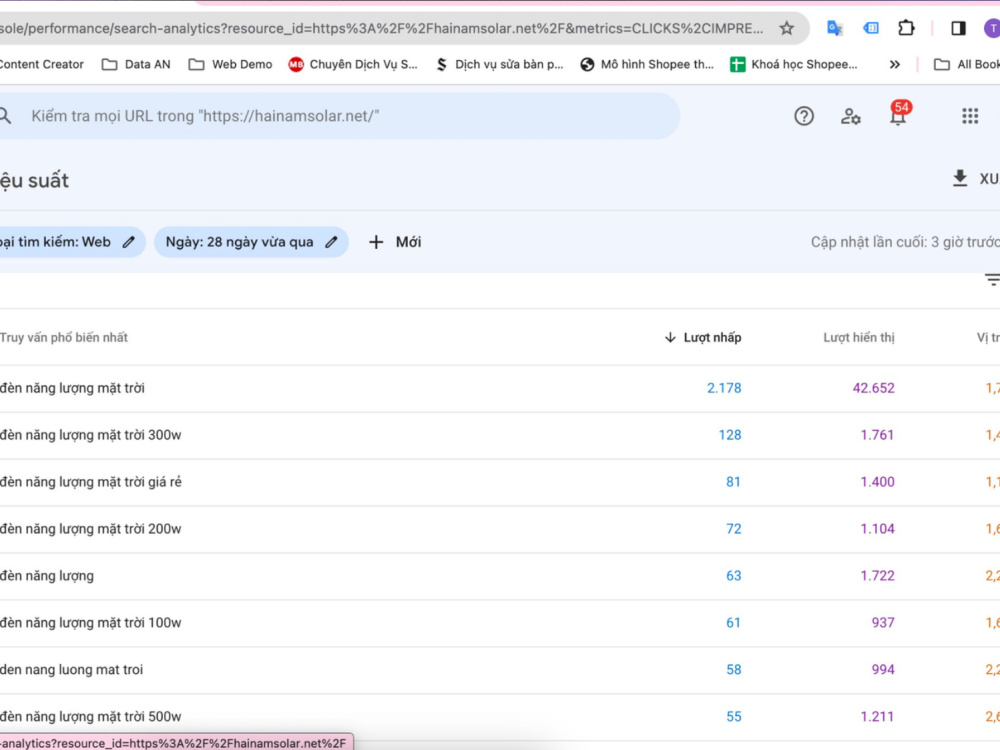Click pencil icon on Web filter chip
Screen dimensions: 1000x750
pos(129,242)
